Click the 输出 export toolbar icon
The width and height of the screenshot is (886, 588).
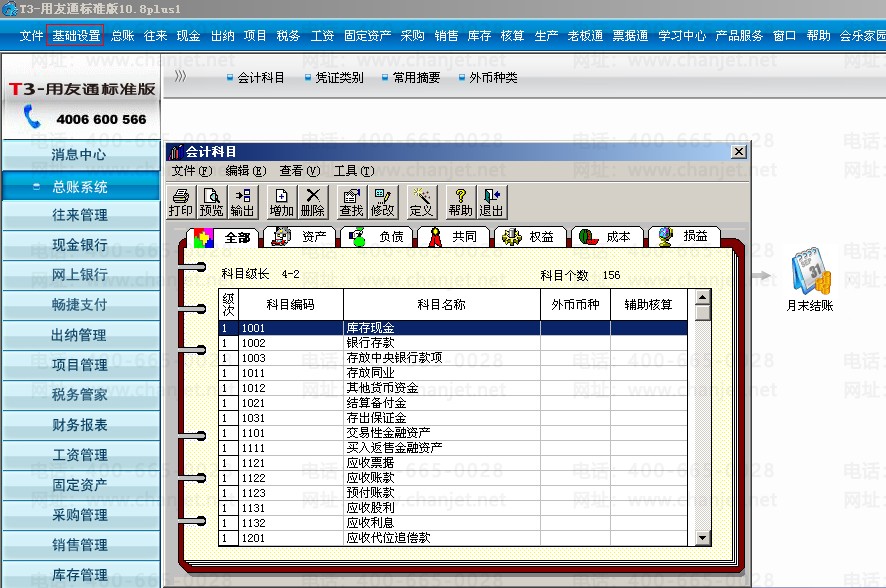242,202
